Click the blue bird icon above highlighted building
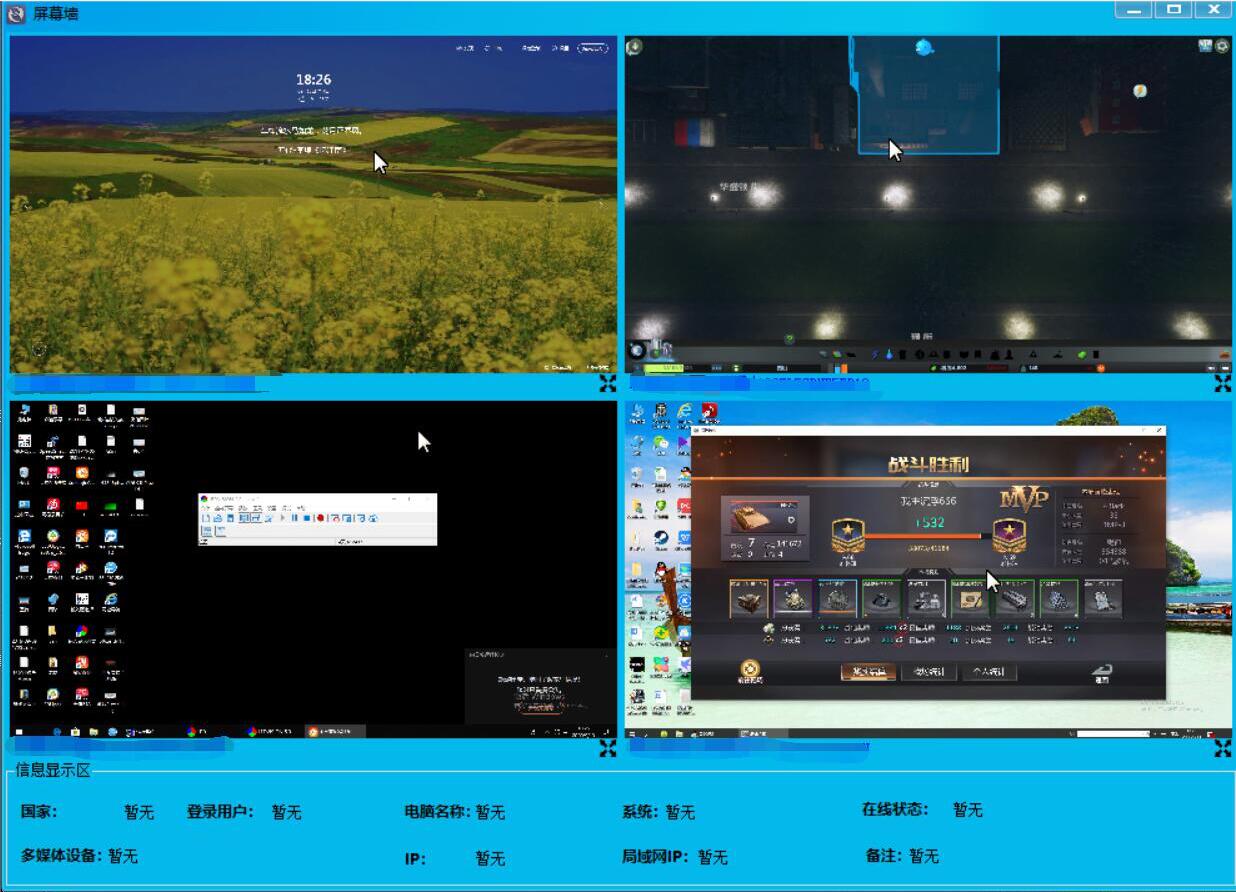Screen dimensions: 1236x892 click(x=923, y=47)
